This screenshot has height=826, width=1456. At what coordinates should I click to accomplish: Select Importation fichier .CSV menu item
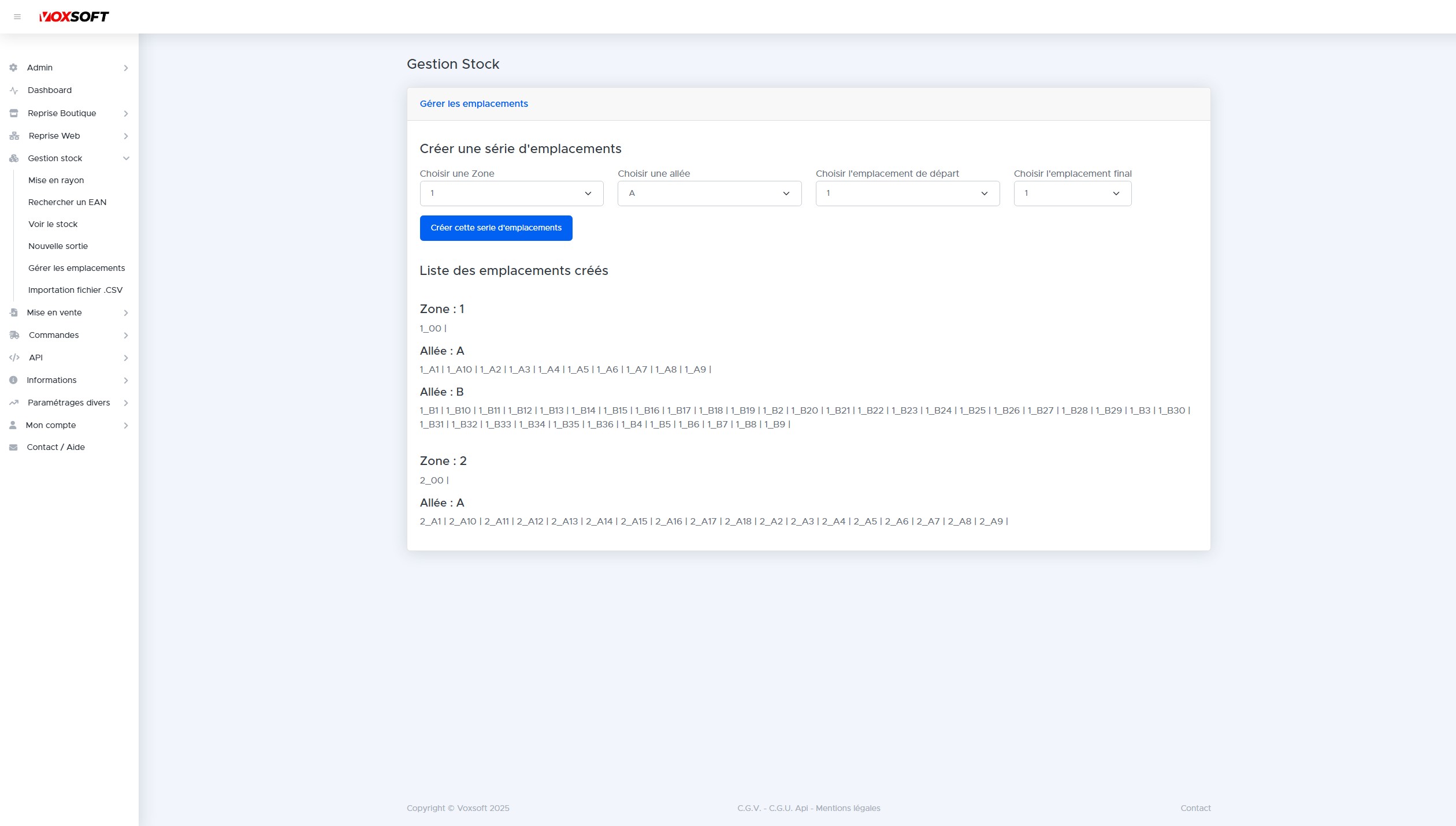click(75, 290)
